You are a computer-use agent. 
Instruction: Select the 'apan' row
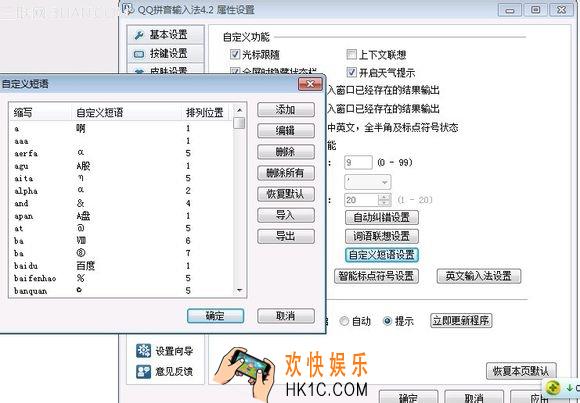pyautogui.click(x=122, y=216)
